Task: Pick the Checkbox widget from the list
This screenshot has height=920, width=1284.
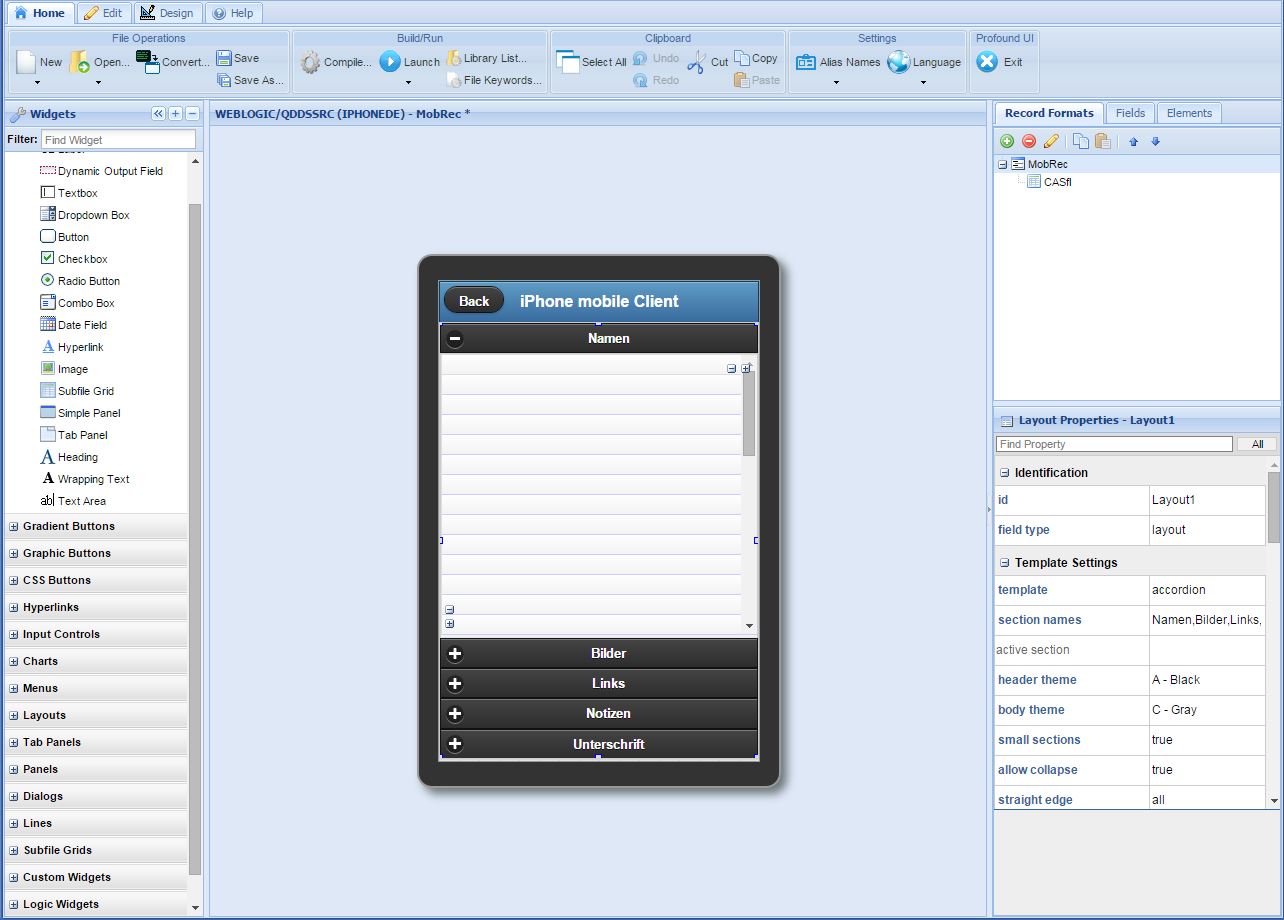Action: click(74, 259)
